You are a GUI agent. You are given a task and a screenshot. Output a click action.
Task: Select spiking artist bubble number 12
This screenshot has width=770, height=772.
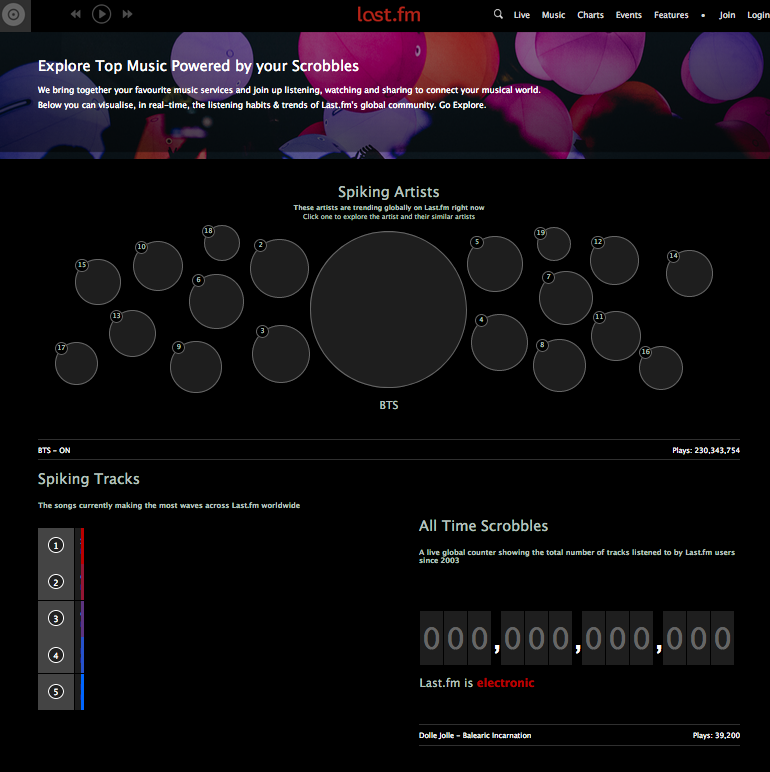tap(614, 260)
